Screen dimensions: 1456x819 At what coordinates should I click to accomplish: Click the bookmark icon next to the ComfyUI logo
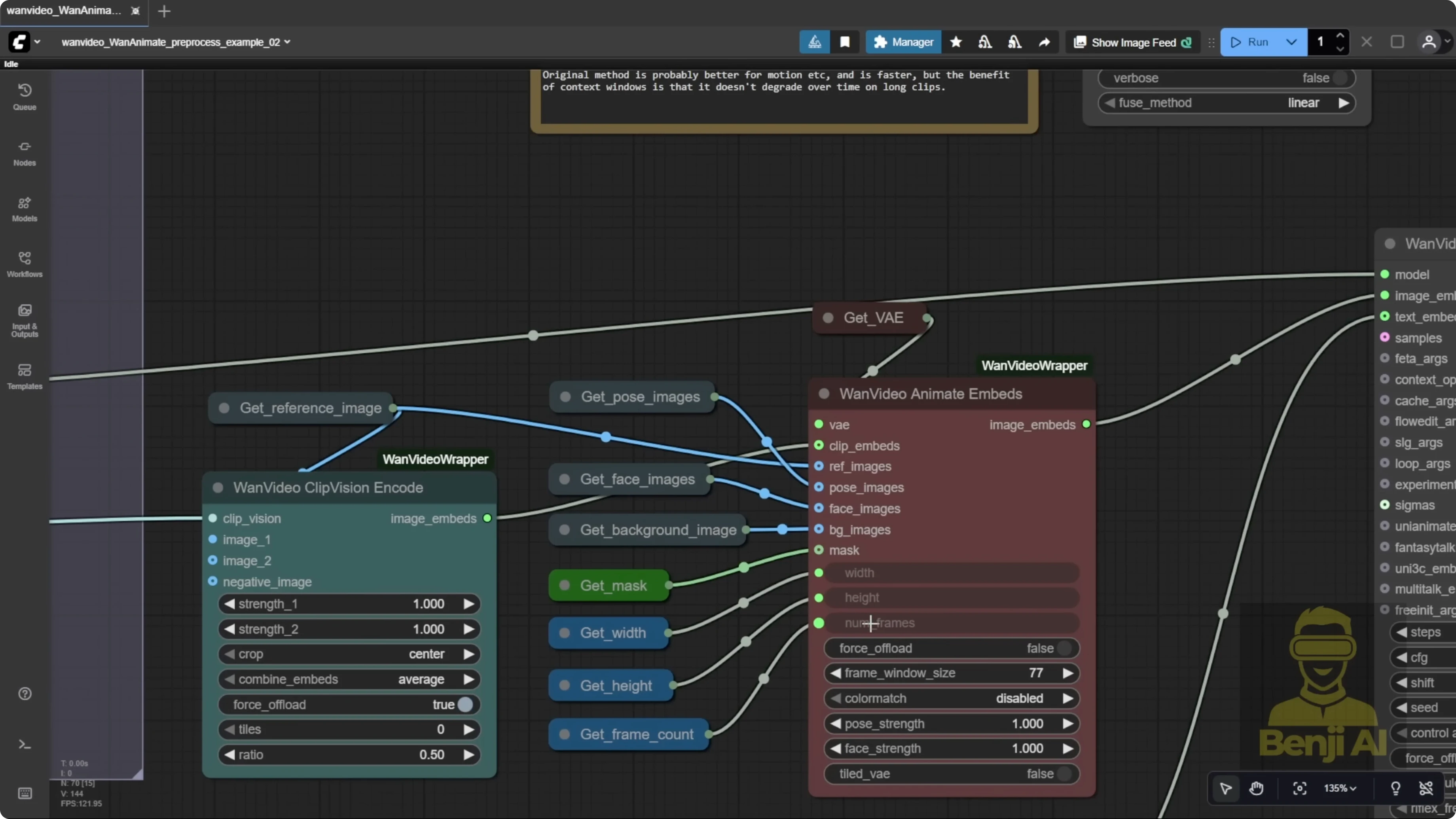844,42
